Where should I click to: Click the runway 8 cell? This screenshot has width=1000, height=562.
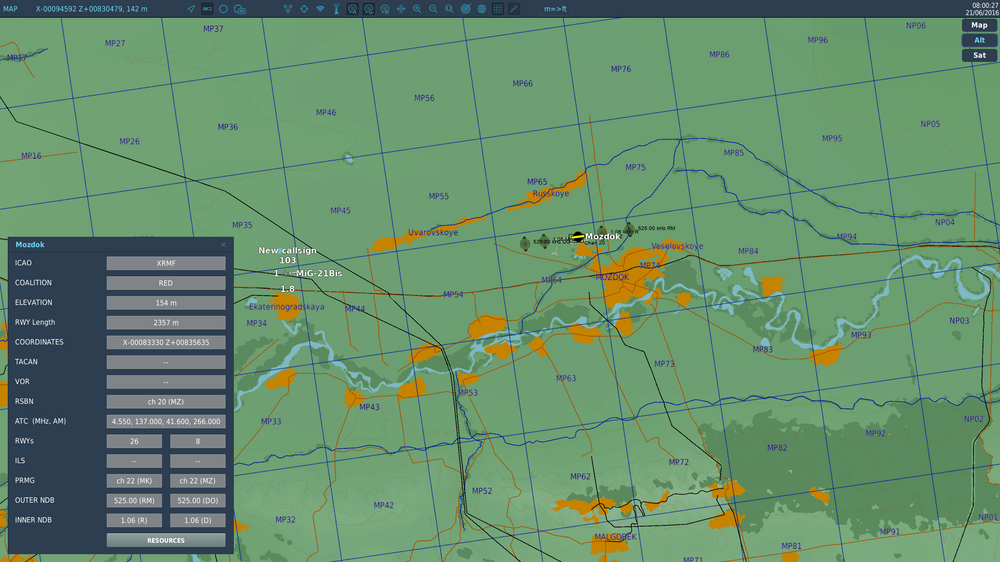[198, 441]
